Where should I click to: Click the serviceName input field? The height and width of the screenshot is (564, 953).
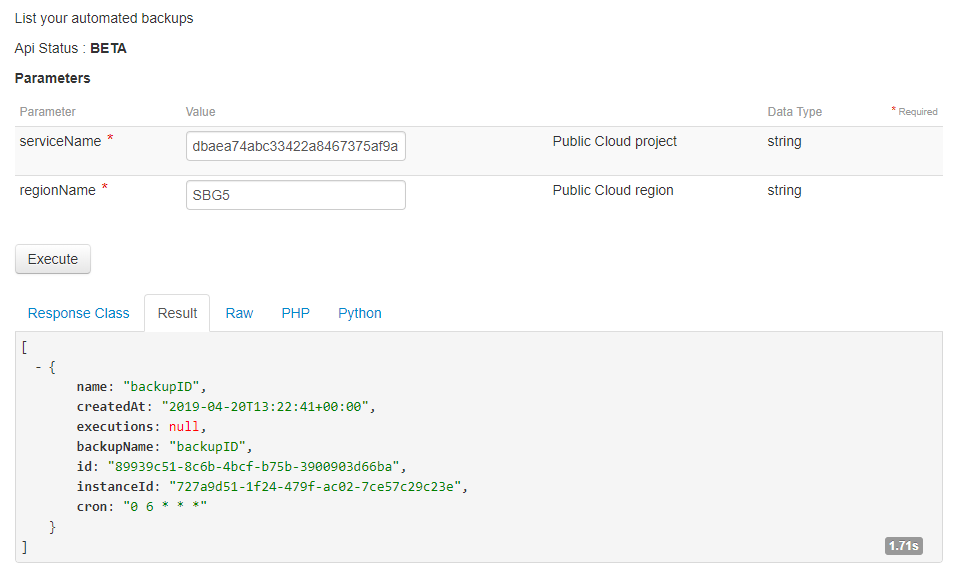tap(295, 146)
